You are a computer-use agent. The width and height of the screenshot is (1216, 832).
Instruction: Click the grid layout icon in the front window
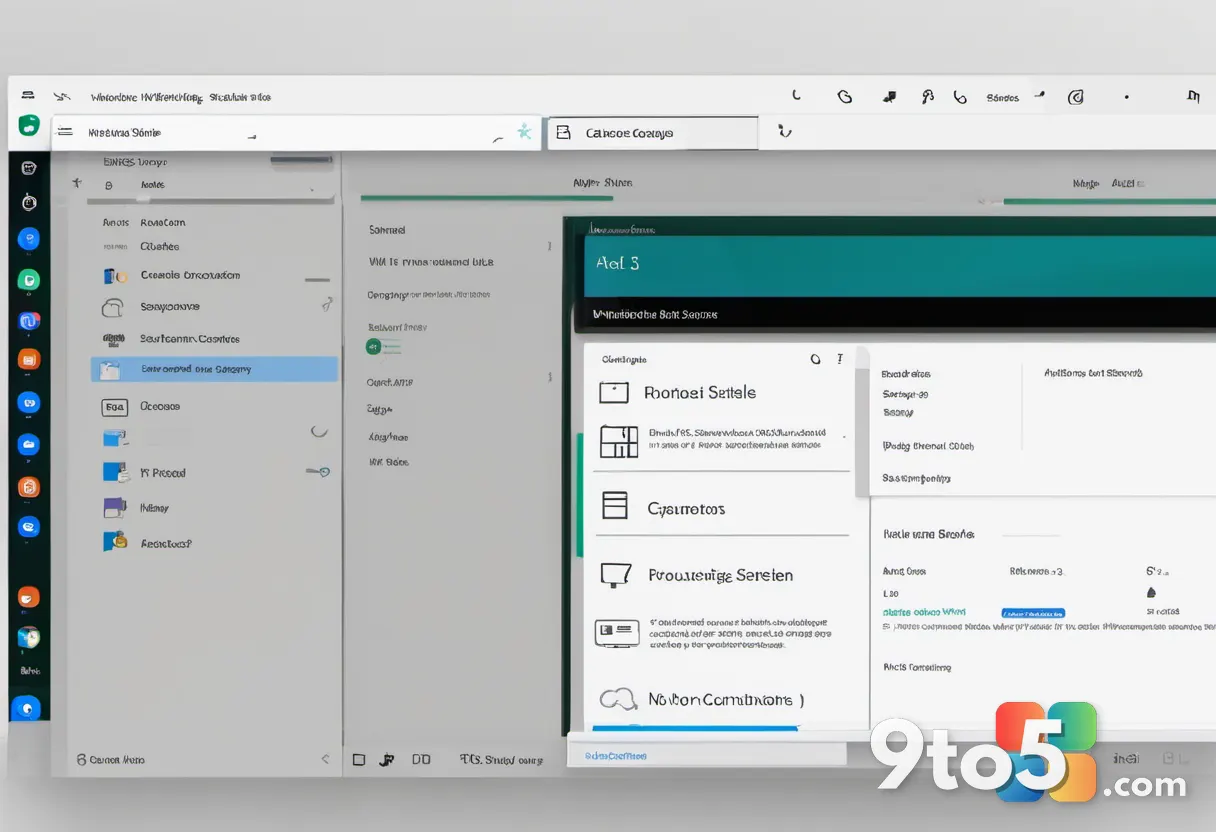click(x=618, y=441)
